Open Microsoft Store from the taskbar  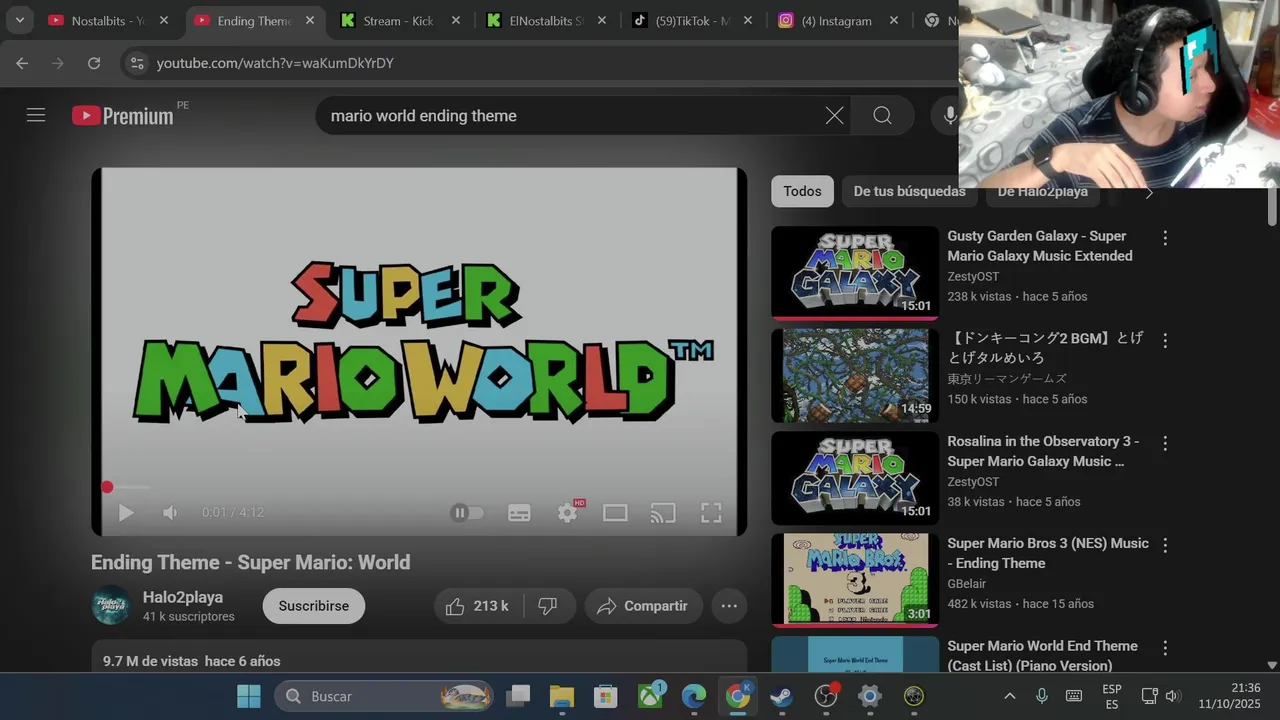tap(606, 696)
